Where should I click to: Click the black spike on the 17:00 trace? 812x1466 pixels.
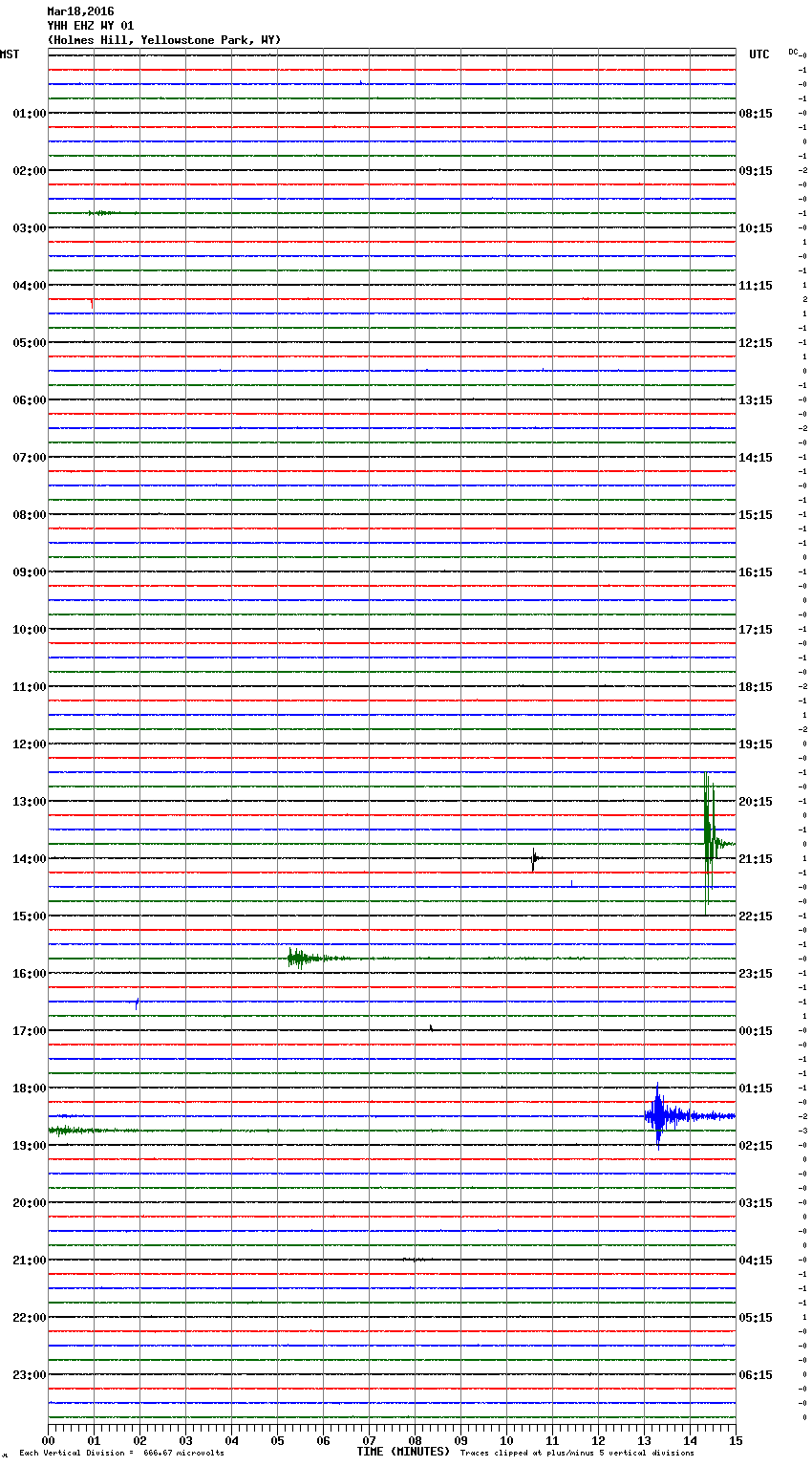[431, 1028]
